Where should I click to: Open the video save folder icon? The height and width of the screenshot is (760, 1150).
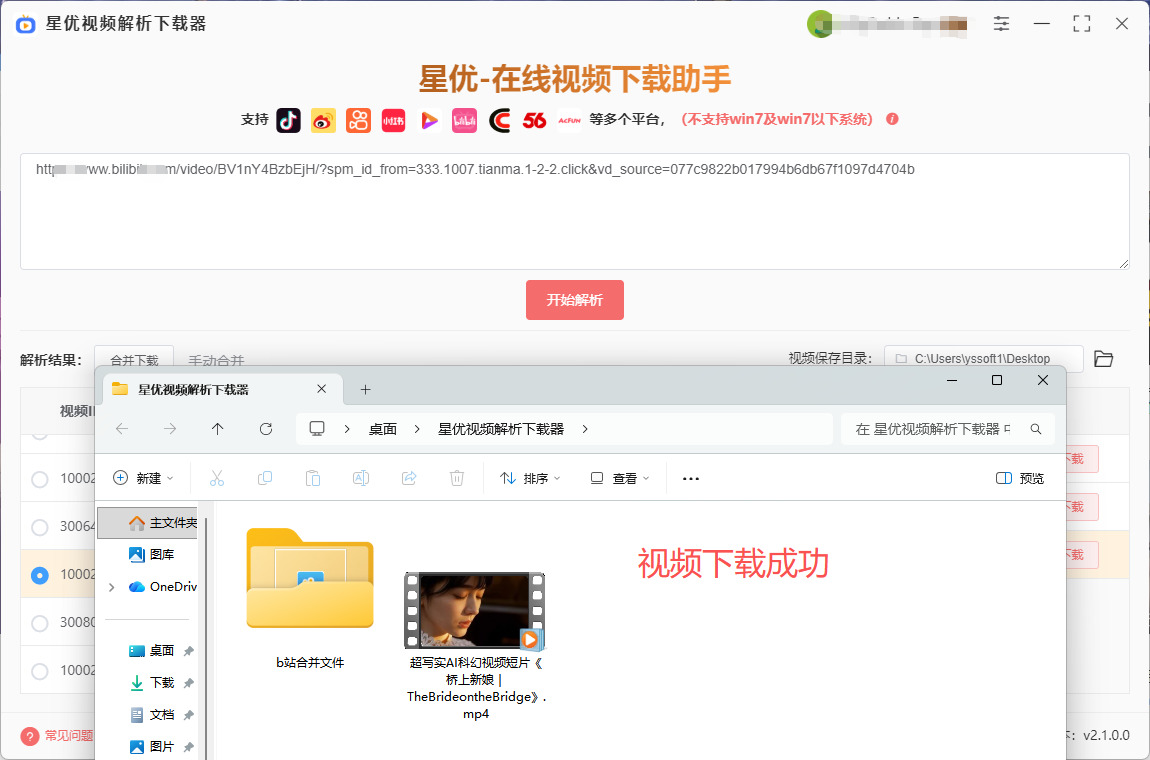pyautogui.click(x=1103, y=359)
